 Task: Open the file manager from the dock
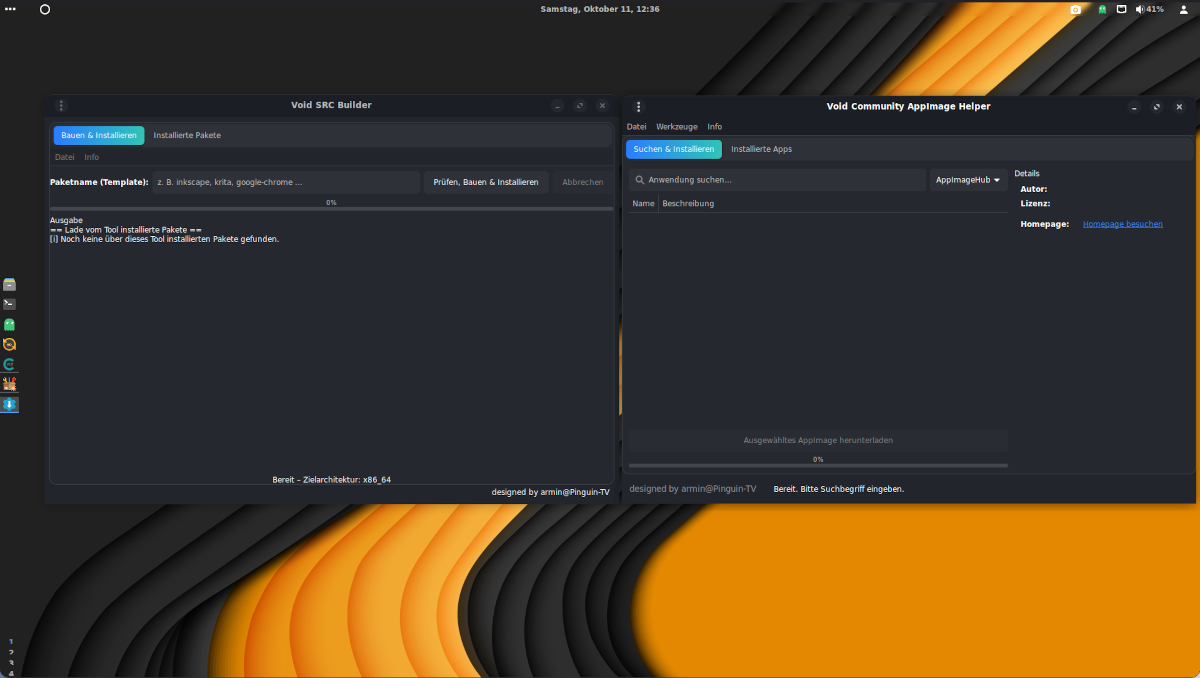click(x=10, y=284)
